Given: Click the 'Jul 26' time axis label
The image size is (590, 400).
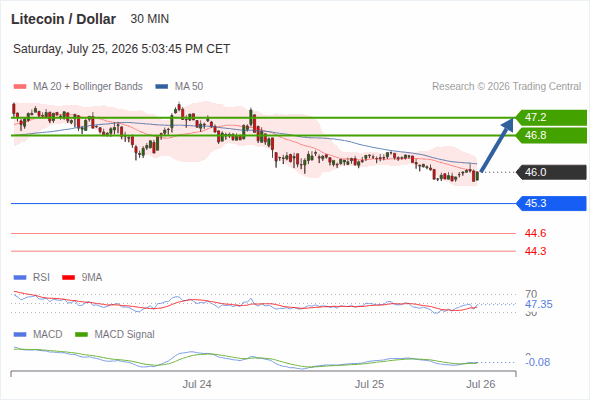Looking at the screenshot, I should pos(481,384).
